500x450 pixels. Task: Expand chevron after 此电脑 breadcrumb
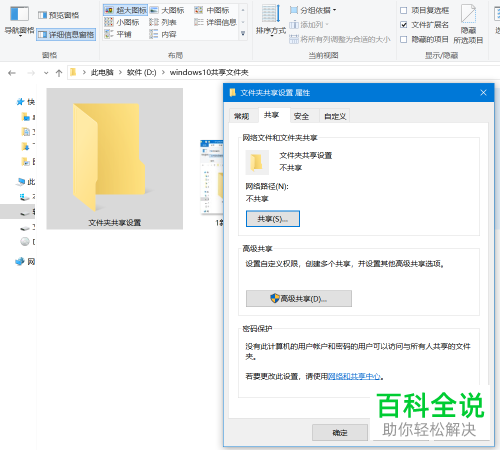coord(120,72)
